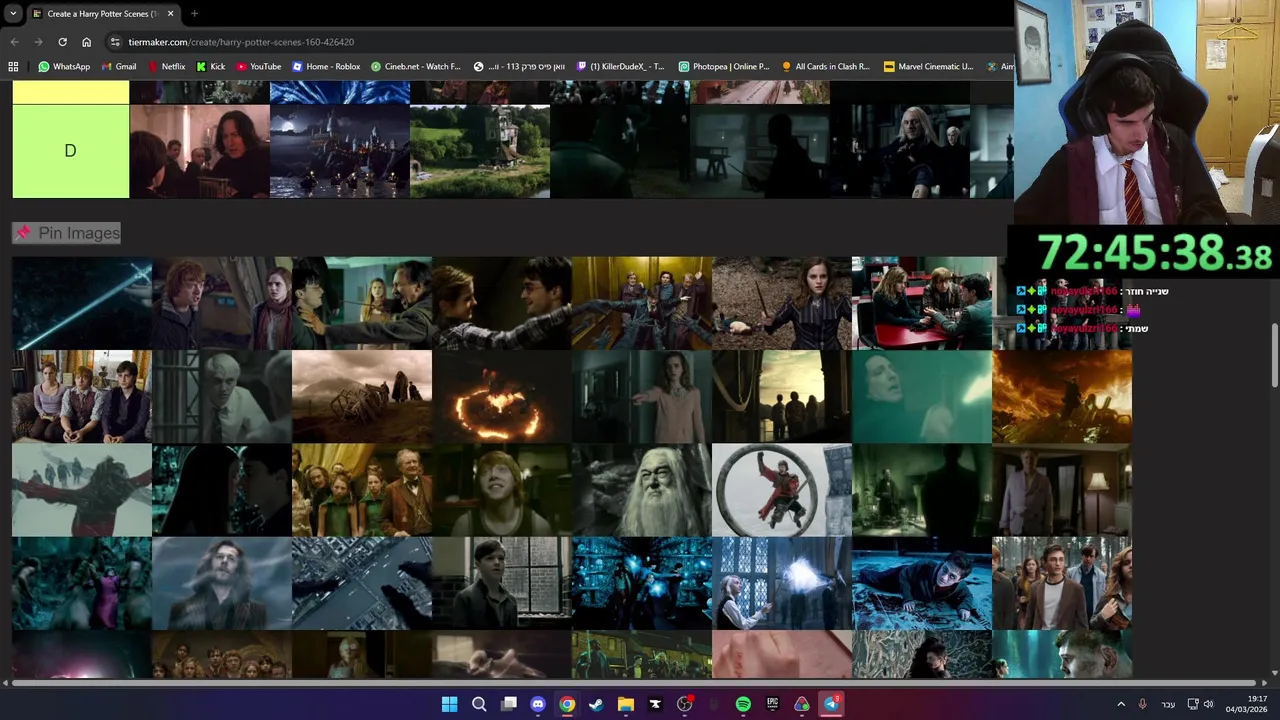The width and height of the screenshot is (1280, 720).
Task: Select the Create a Harry Potter Scenes tab
Action: tap(102, 14)
